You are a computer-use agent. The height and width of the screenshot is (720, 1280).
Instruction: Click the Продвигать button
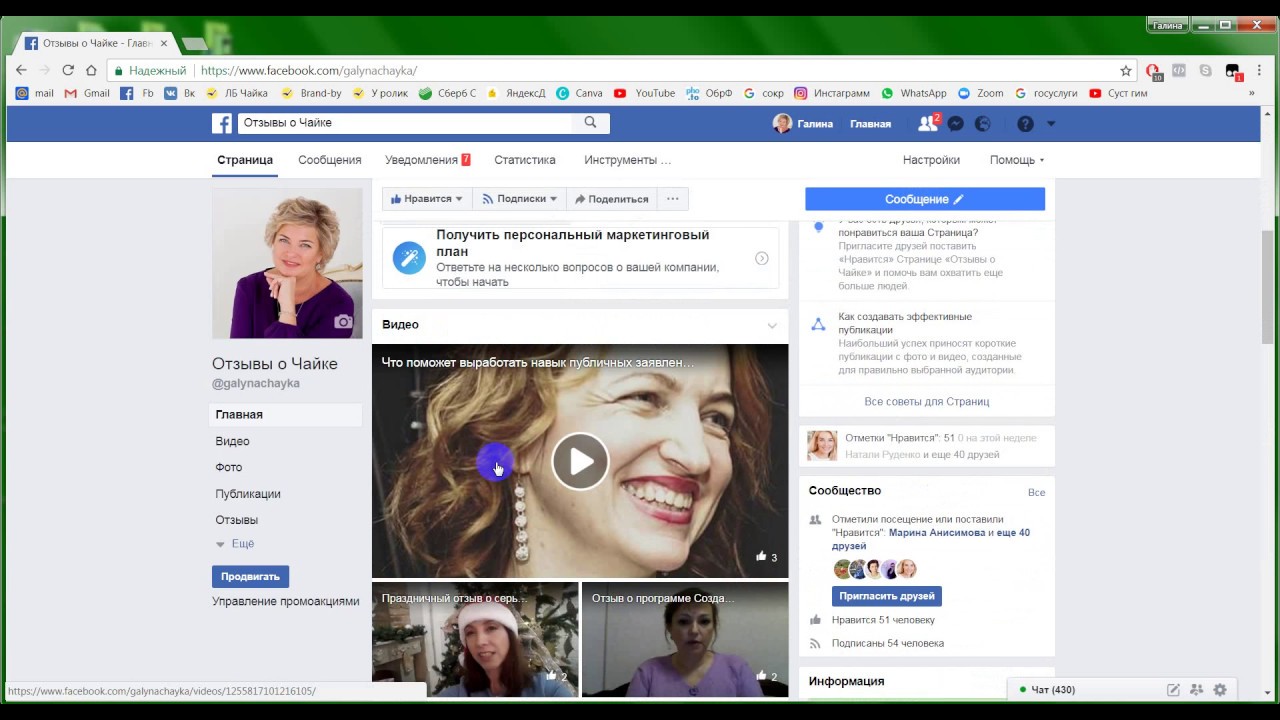(x=250, y=576)
